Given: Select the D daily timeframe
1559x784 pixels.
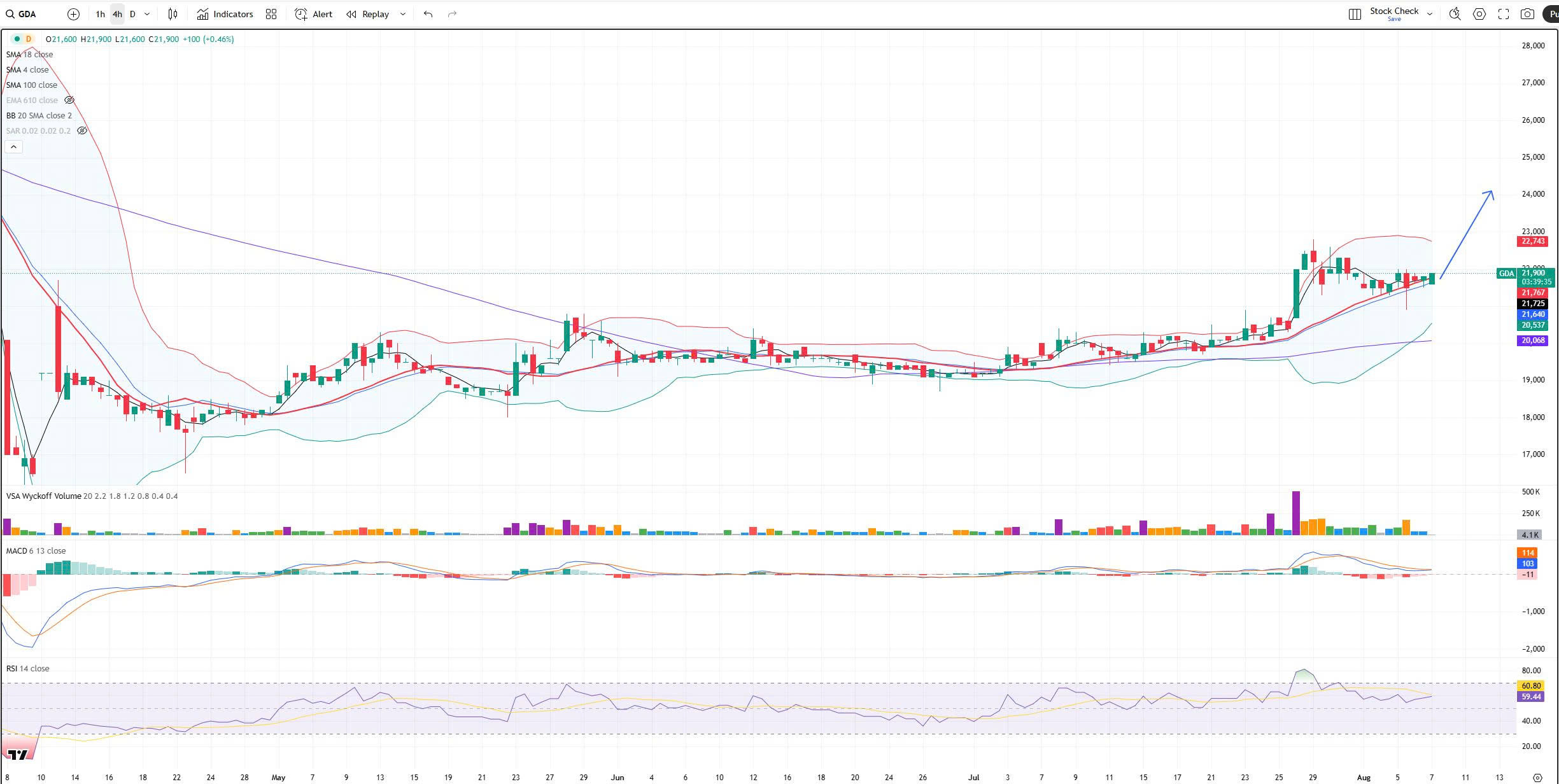Looking at the screenshot, I should click(132, 14).
